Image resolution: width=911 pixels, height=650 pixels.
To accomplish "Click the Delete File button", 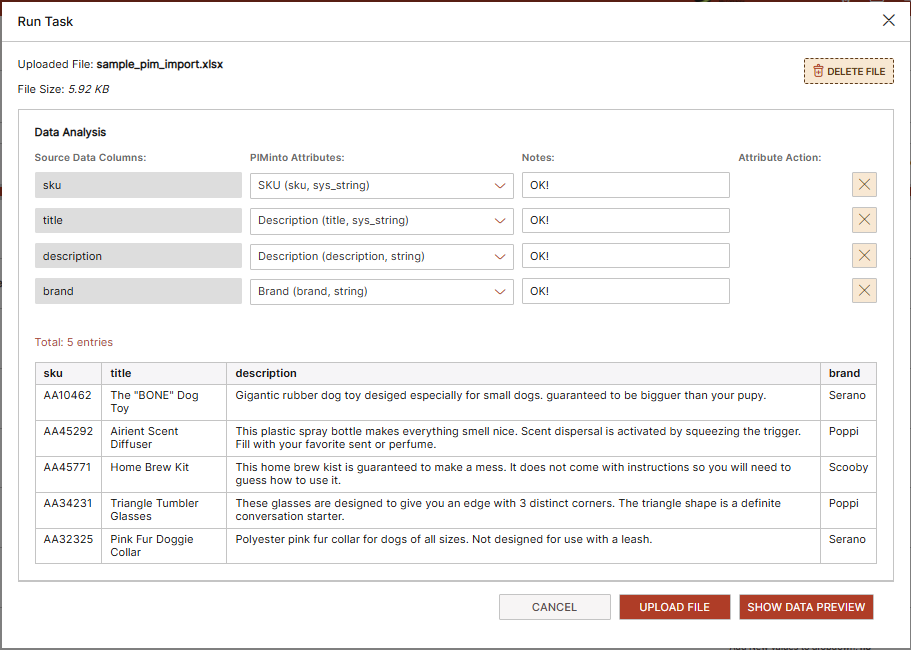I will coord(848,72).
